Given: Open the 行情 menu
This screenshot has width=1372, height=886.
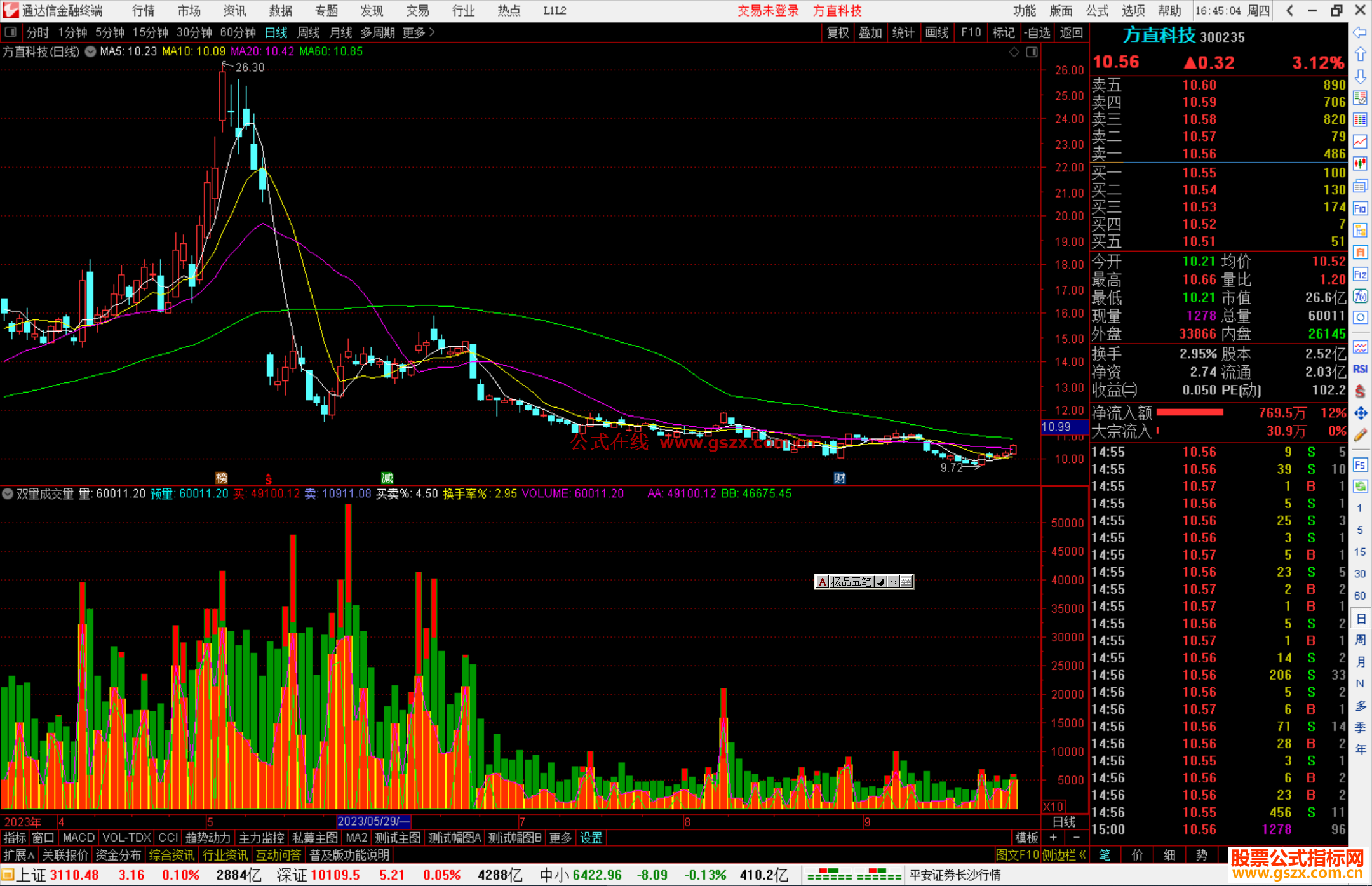Looking at the screenshot, I should 143,11.
